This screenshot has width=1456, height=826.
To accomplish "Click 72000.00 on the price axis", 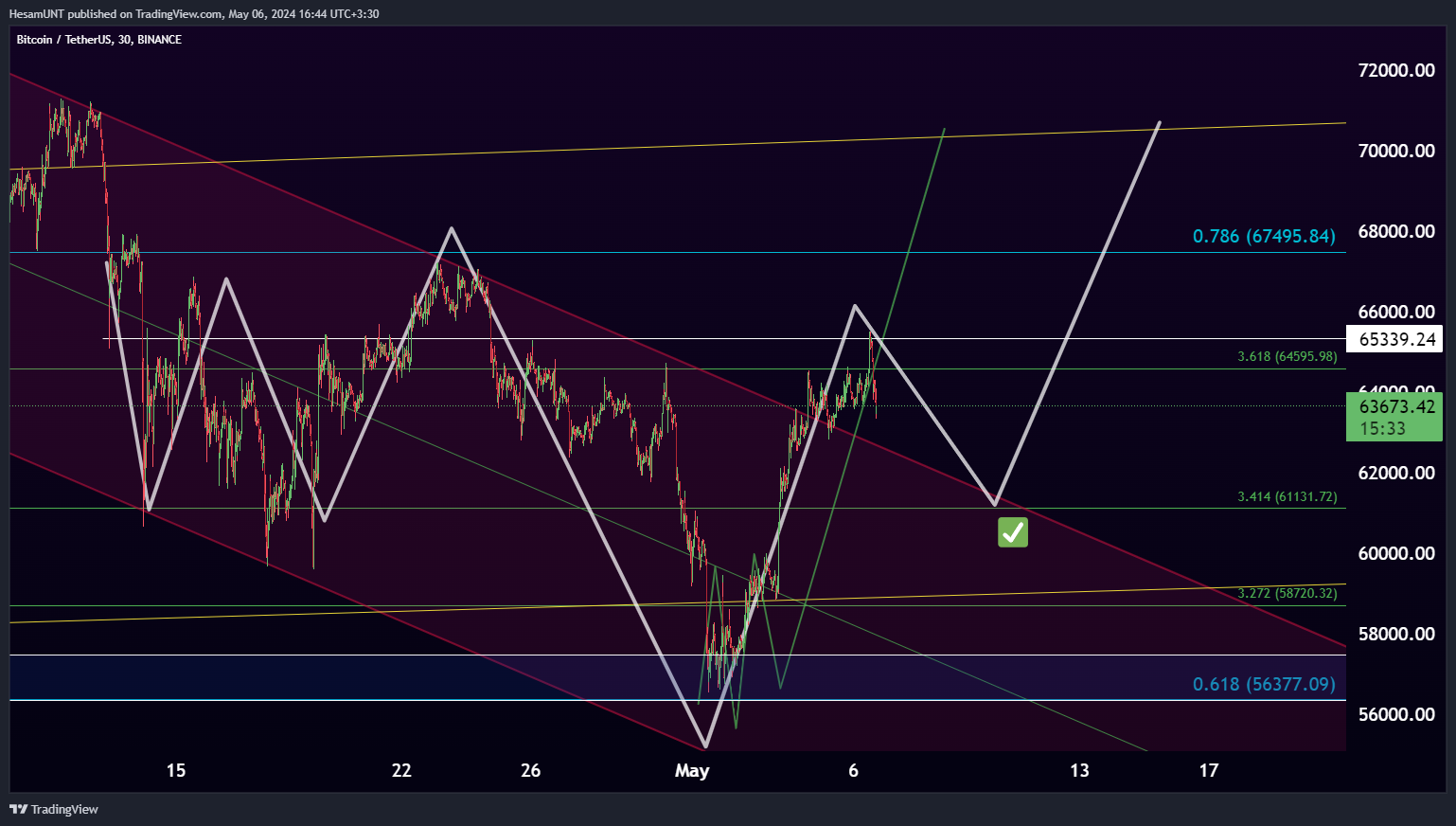I will click(1396, 70).
